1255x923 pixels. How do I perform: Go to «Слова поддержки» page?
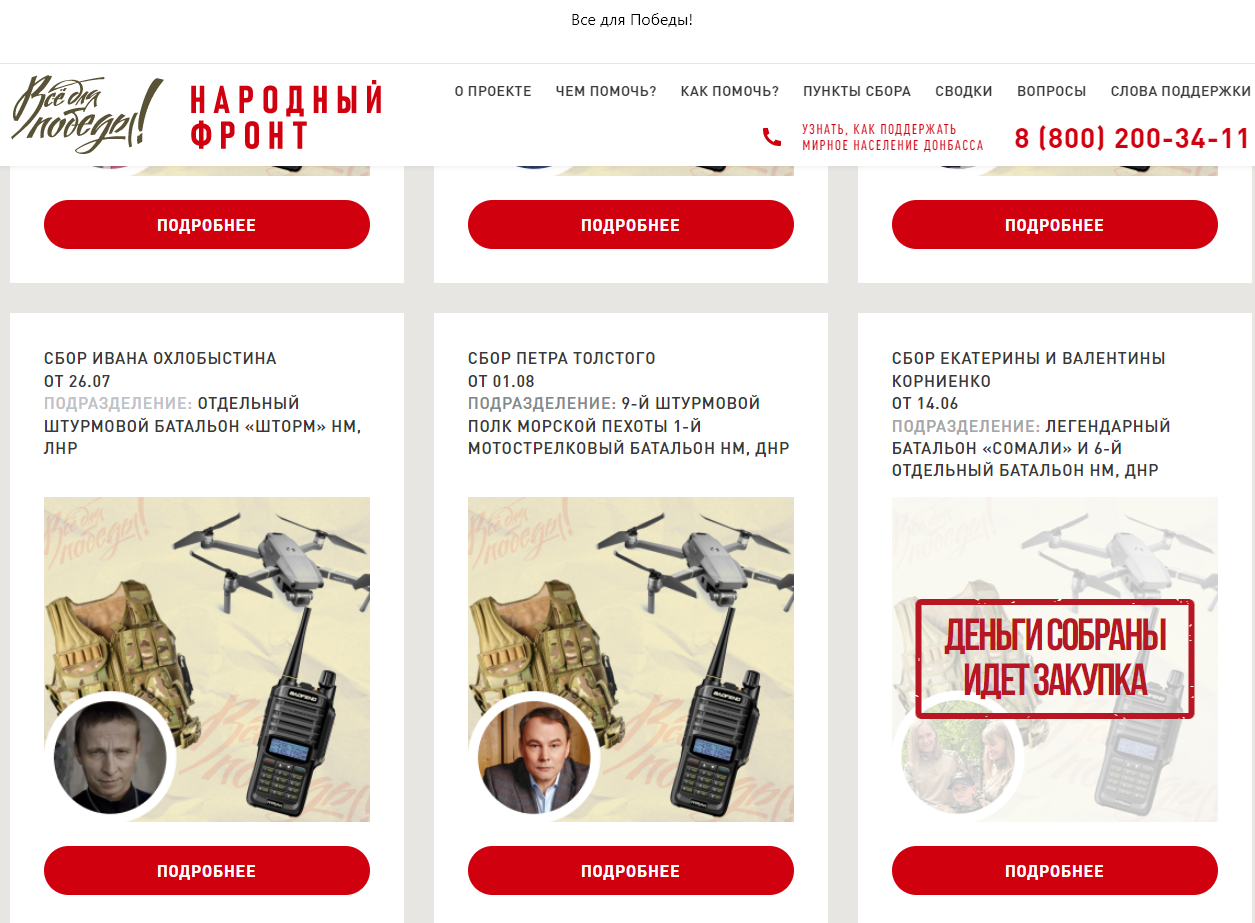pyautogui.click(x=1180, y=91)
